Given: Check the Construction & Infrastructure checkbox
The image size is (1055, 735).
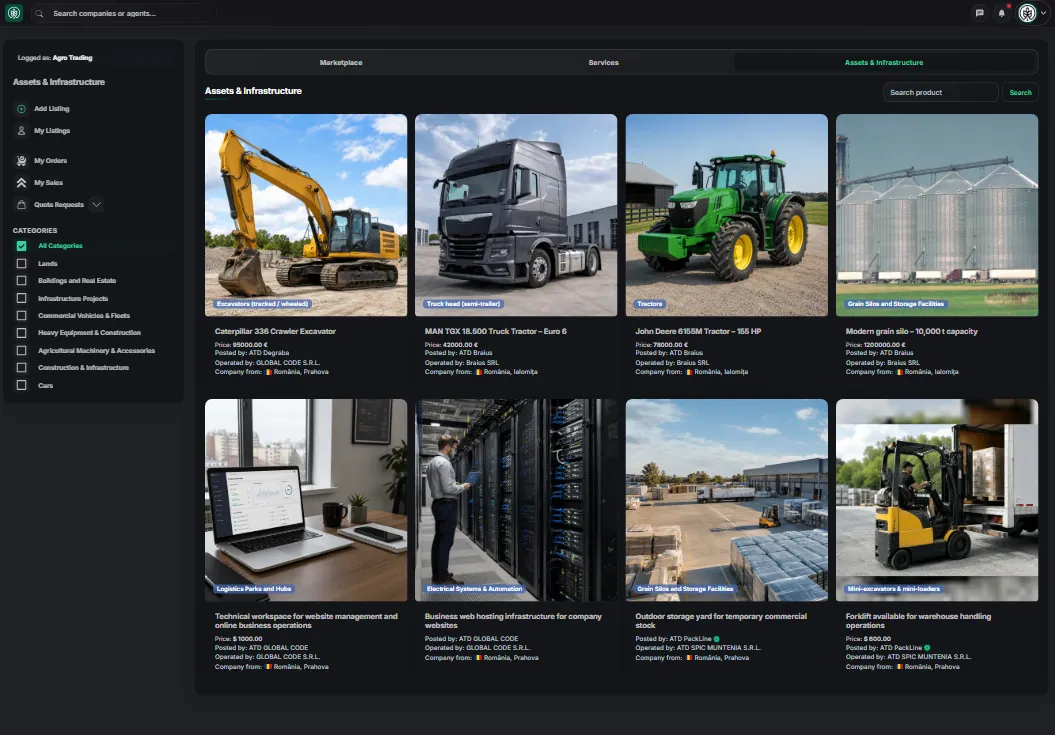Looking at the screenshot, I should click(x=22, y=368).
